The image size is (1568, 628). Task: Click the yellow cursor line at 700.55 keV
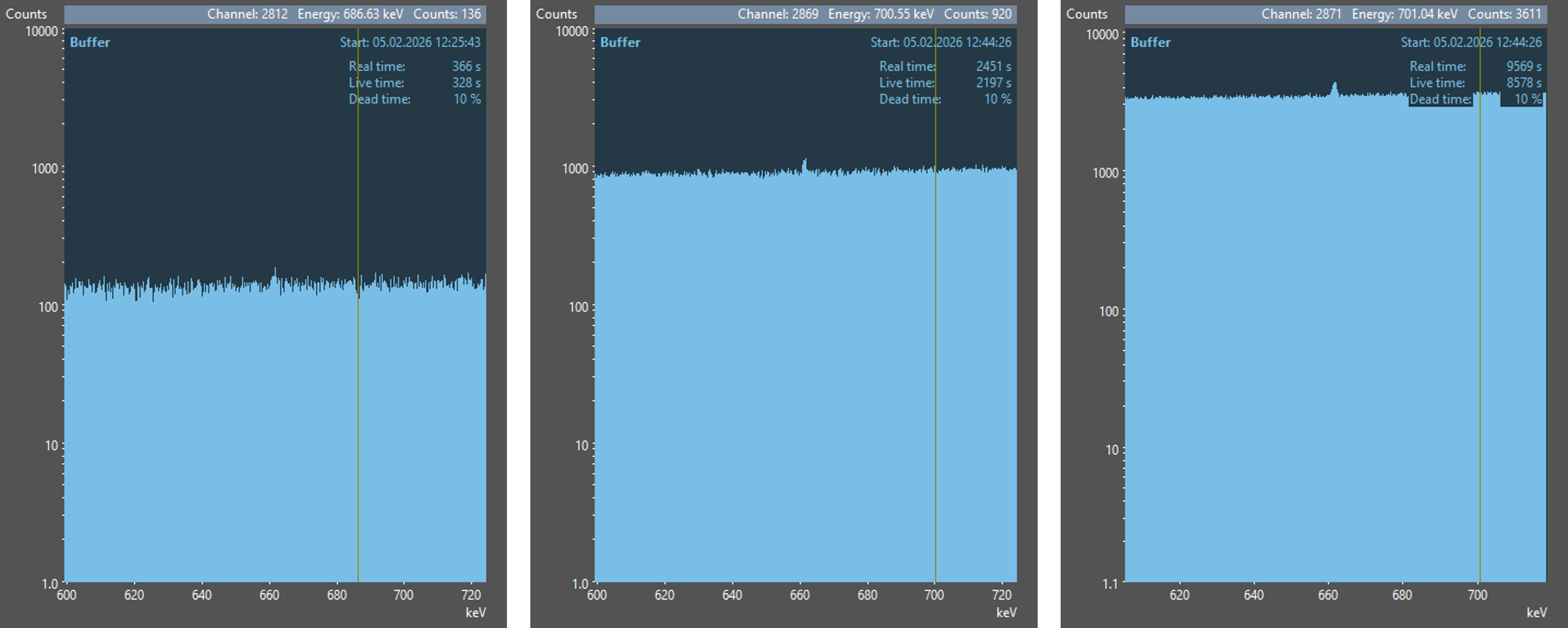click(936, 304)
